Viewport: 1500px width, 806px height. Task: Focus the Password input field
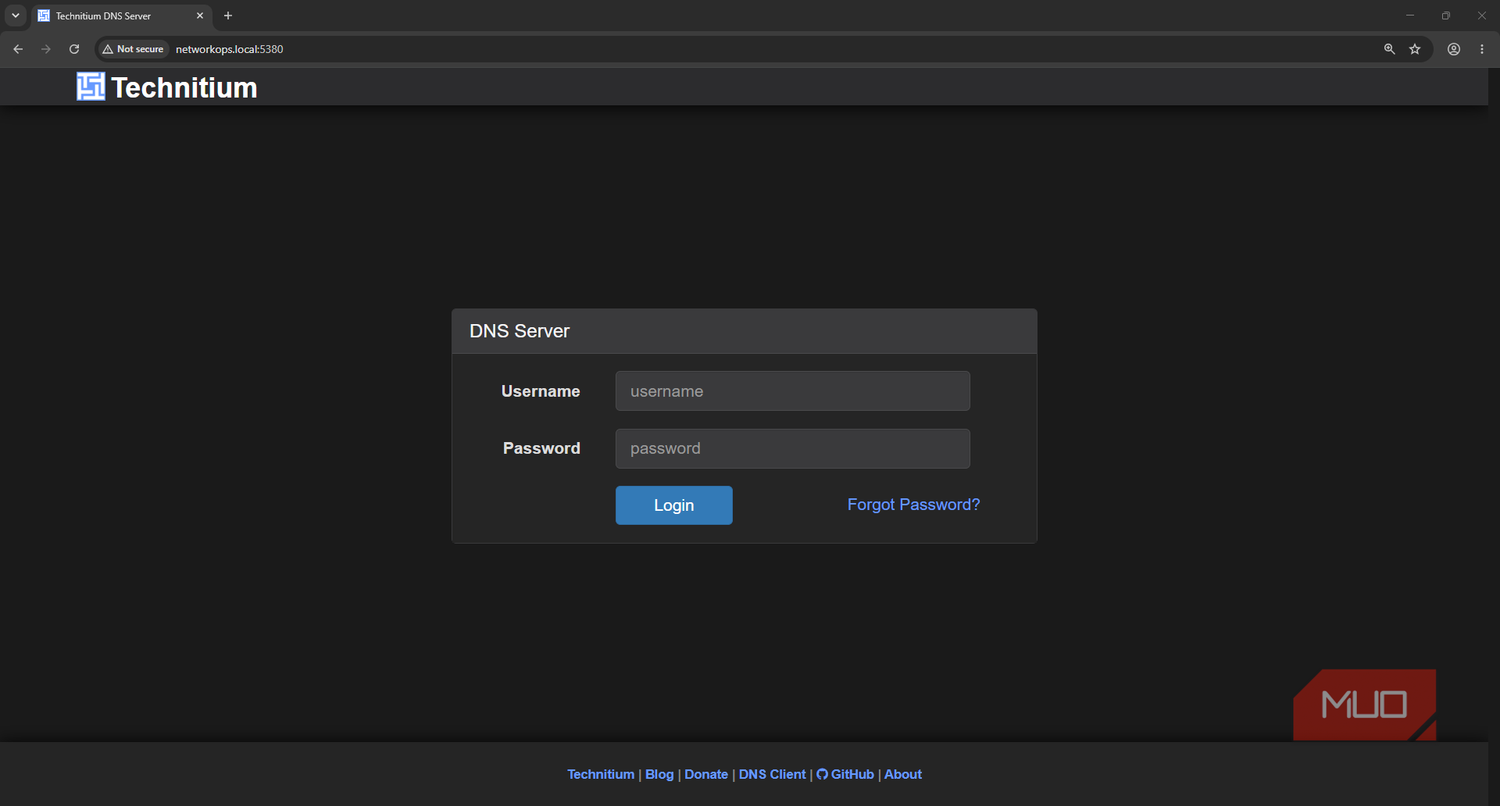pos(792,448)
